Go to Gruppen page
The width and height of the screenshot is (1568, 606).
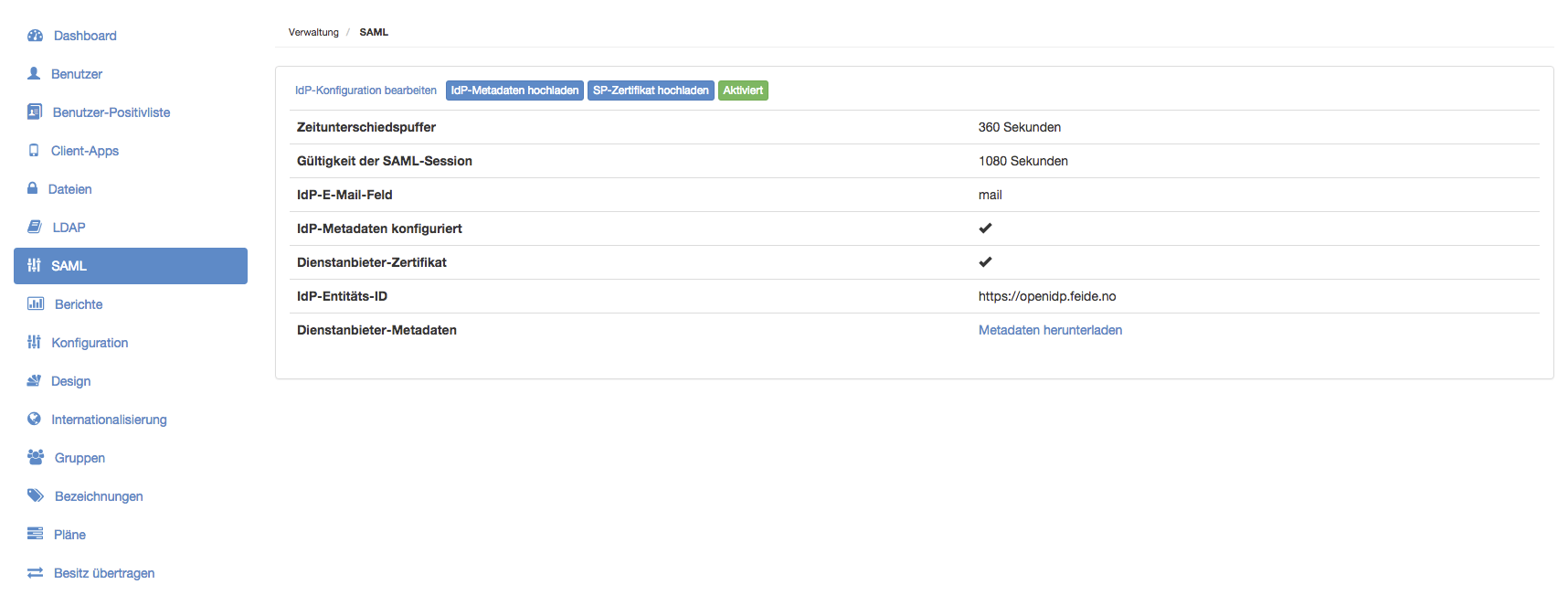click(x=79, y=458)
